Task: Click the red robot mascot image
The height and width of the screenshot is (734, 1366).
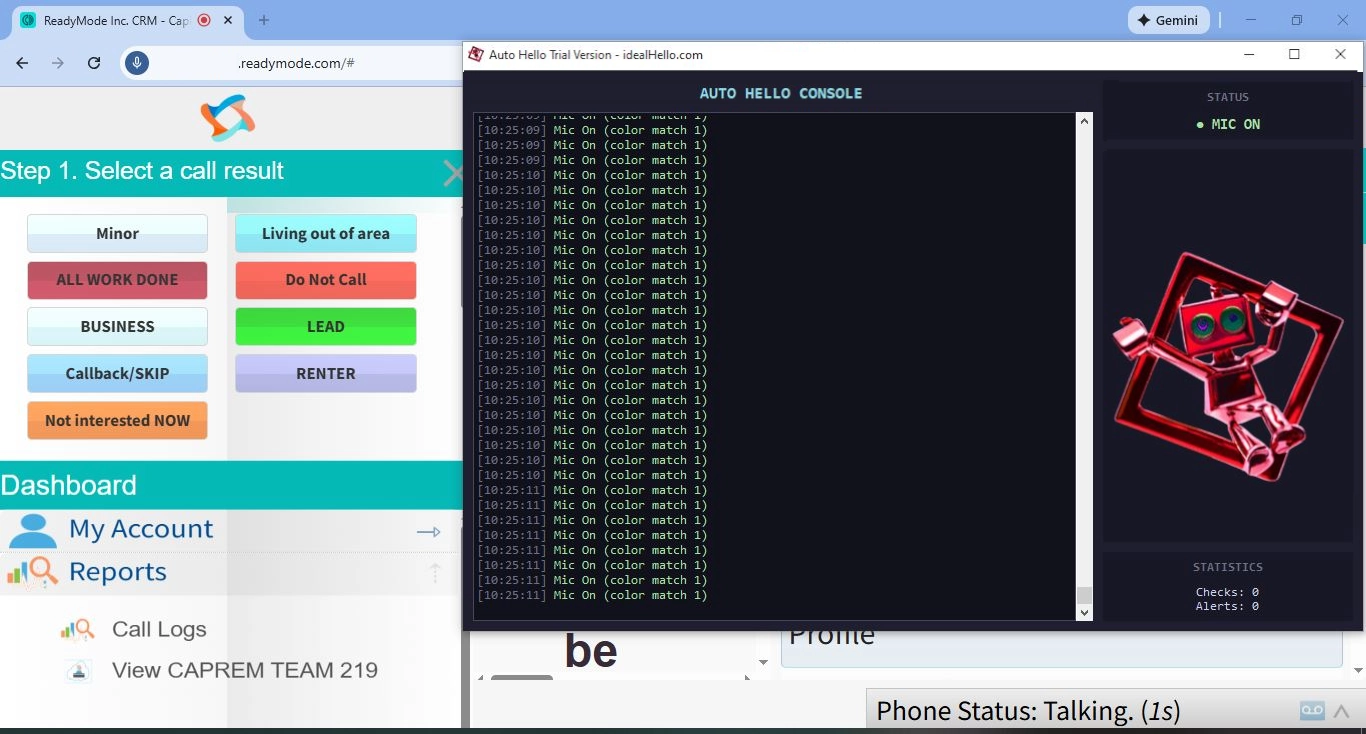Action: tap(1227, 365)
